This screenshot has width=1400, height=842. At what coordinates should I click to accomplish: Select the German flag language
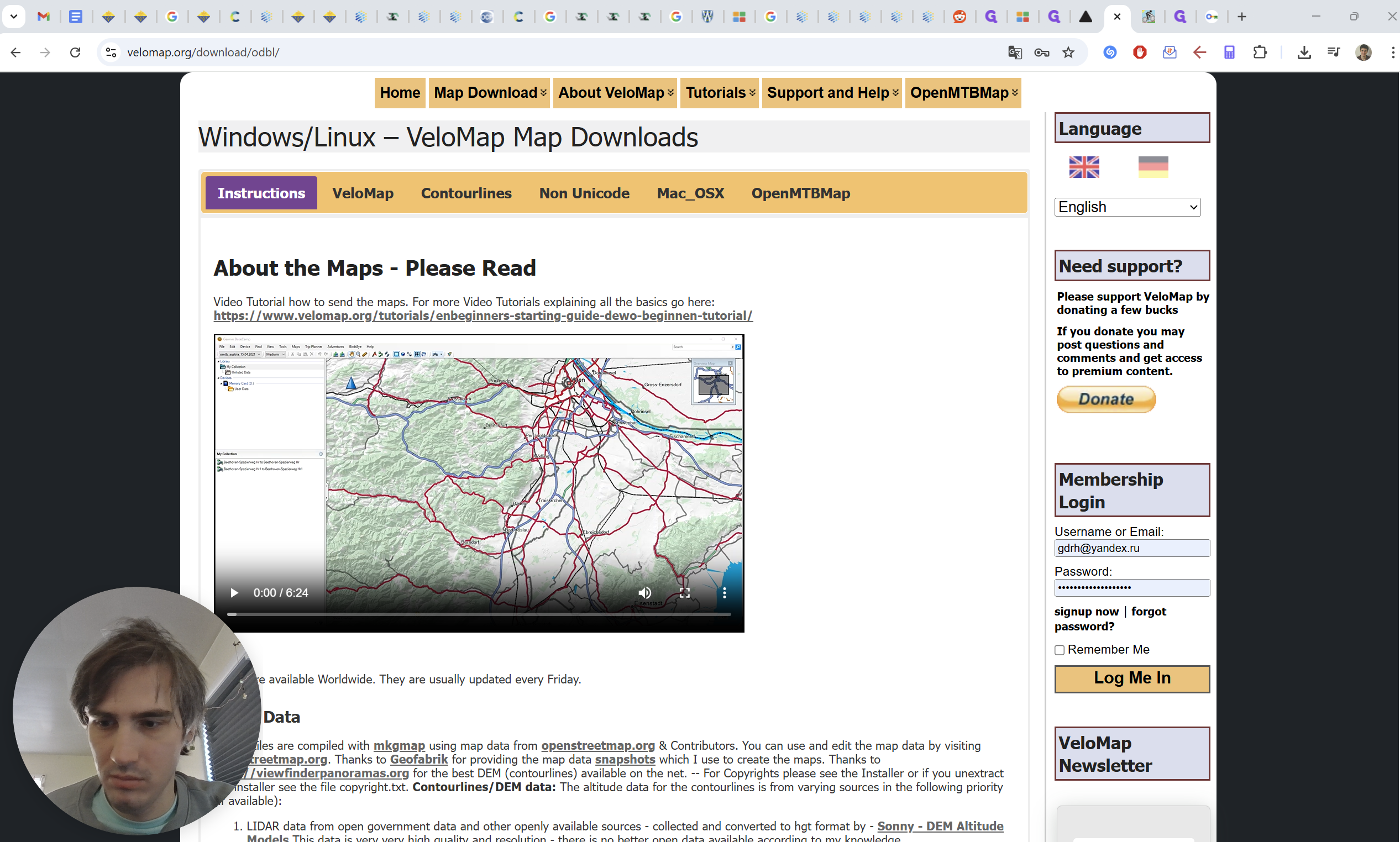click(1152, 167)
